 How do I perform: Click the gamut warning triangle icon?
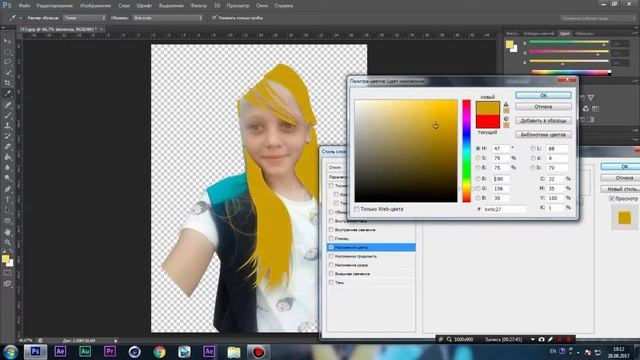(506, 104)
